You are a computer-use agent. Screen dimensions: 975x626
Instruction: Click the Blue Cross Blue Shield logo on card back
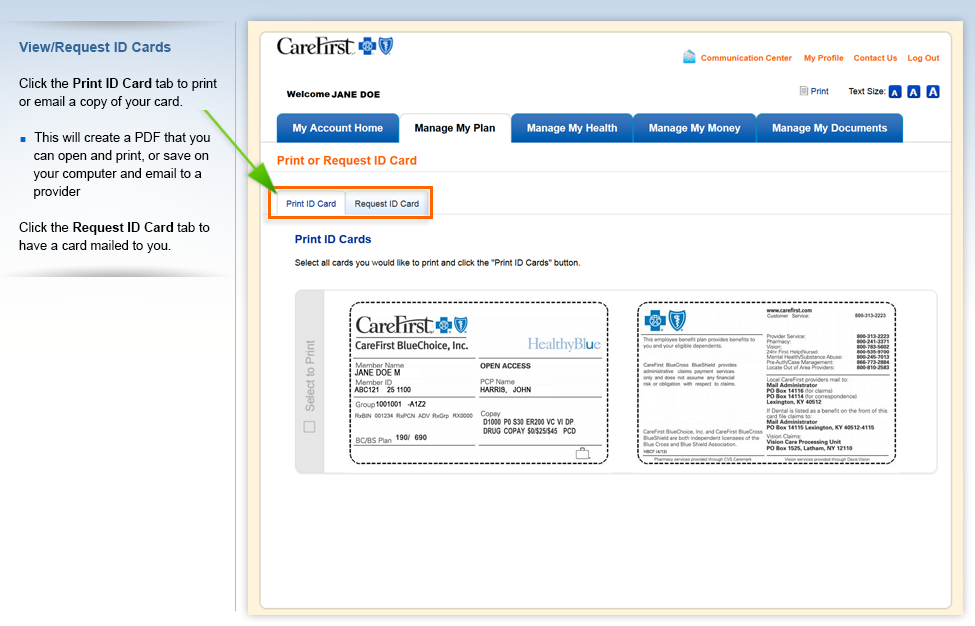click(x=665, y=321)
